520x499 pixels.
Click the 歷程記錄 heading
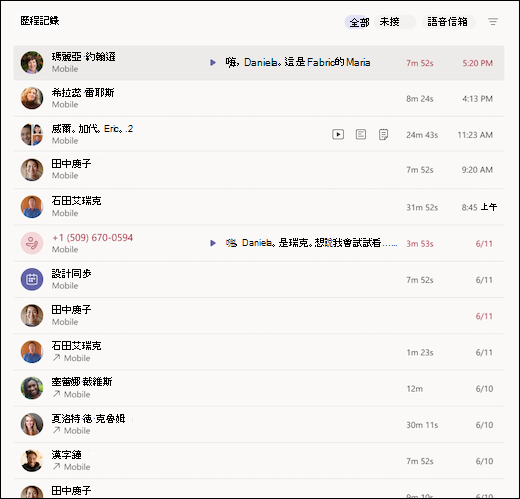[40, 21]
